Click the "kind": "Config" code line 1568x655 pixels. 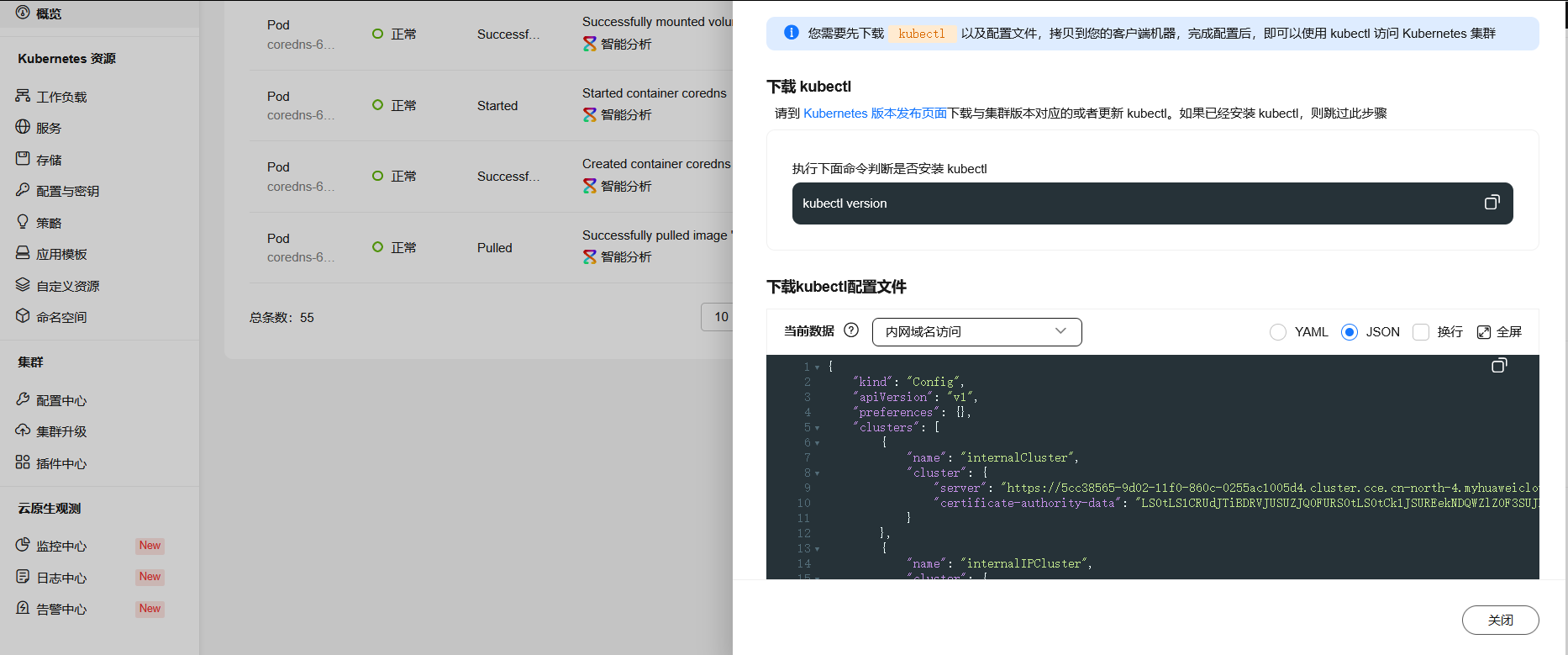point(908,382)
